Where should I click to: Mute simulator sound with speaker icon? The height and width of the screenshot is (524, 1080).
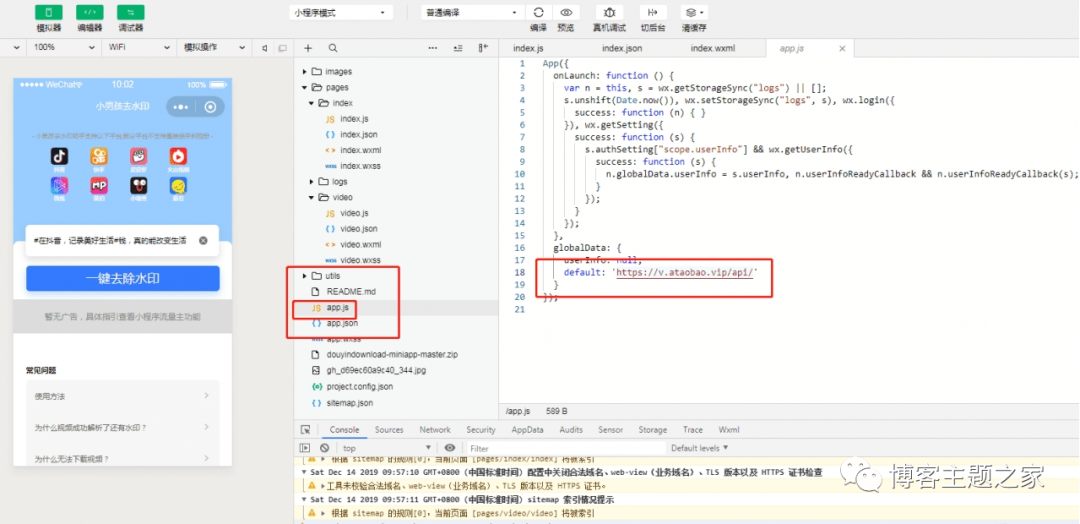click(x=264, y=48)
